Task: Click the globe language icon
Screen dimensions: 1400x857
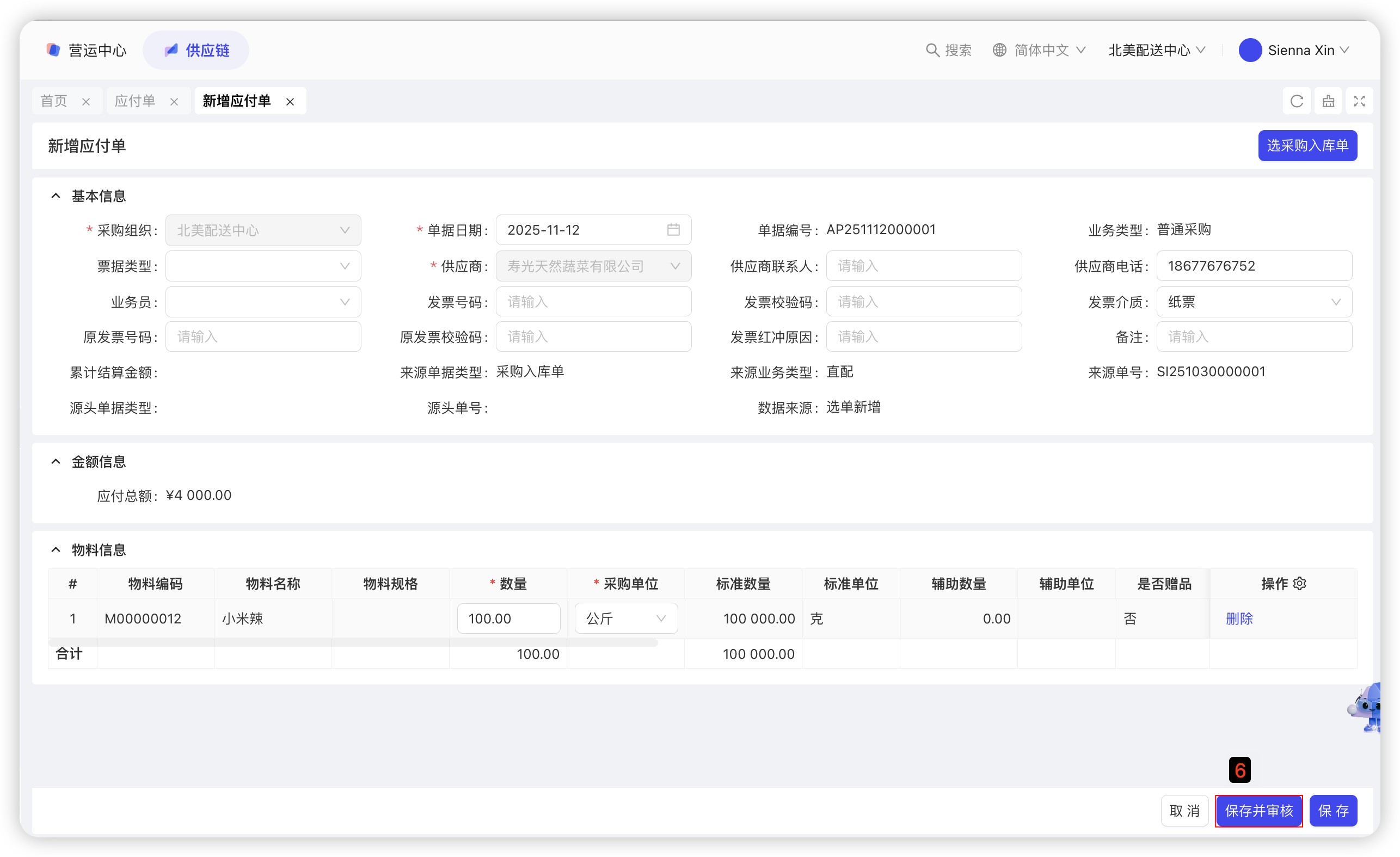Action: click(999, 50)
